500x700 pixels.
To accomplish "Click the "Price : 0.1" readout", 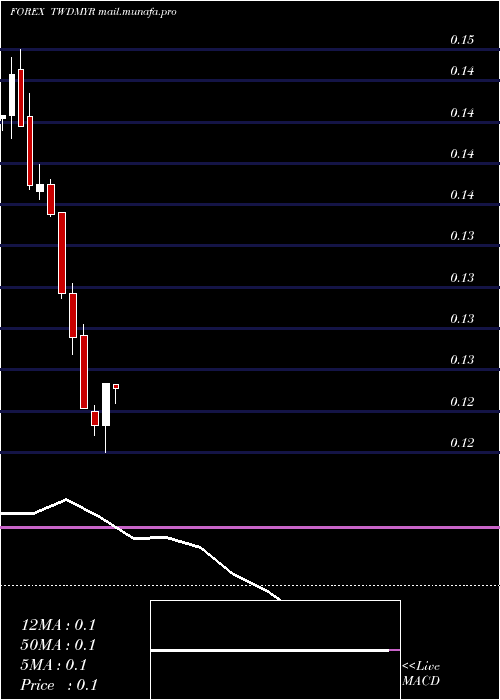I will coord(59,685).
